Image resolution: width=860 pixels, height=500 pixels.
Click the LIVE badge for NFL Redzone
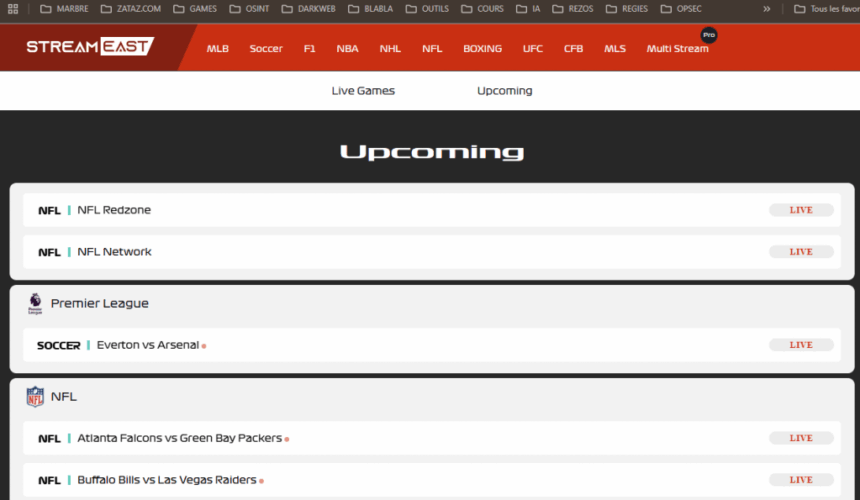[801, 210]
